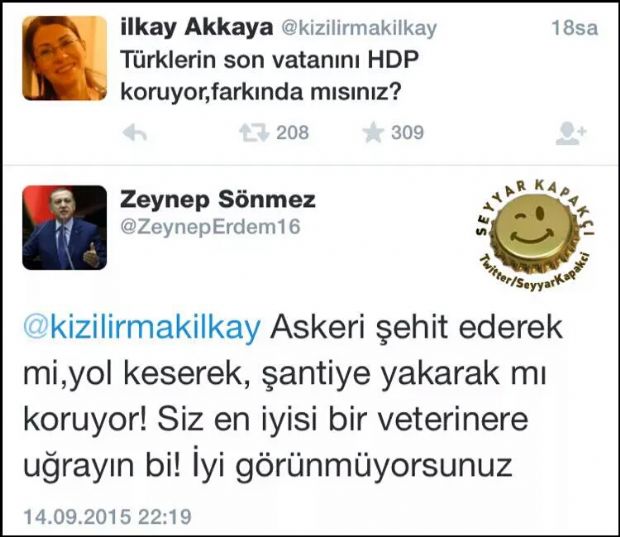Click the favorite star icon next to 309
The image size is (620, 537).
(373, 133)
